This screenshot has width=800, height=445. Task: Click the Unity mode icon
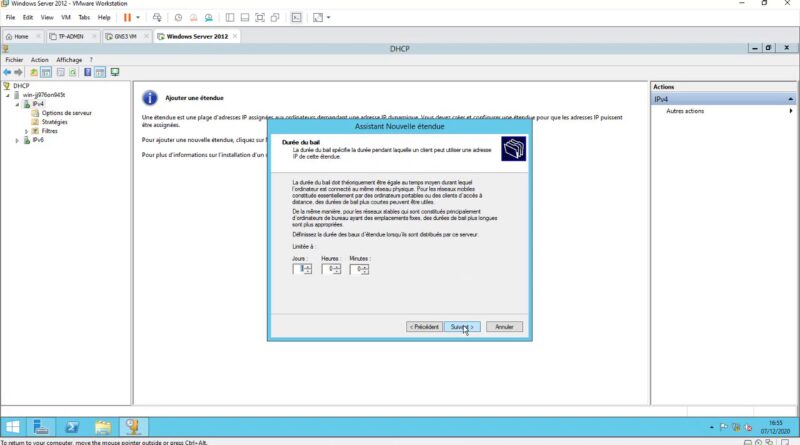coord(275,17)
